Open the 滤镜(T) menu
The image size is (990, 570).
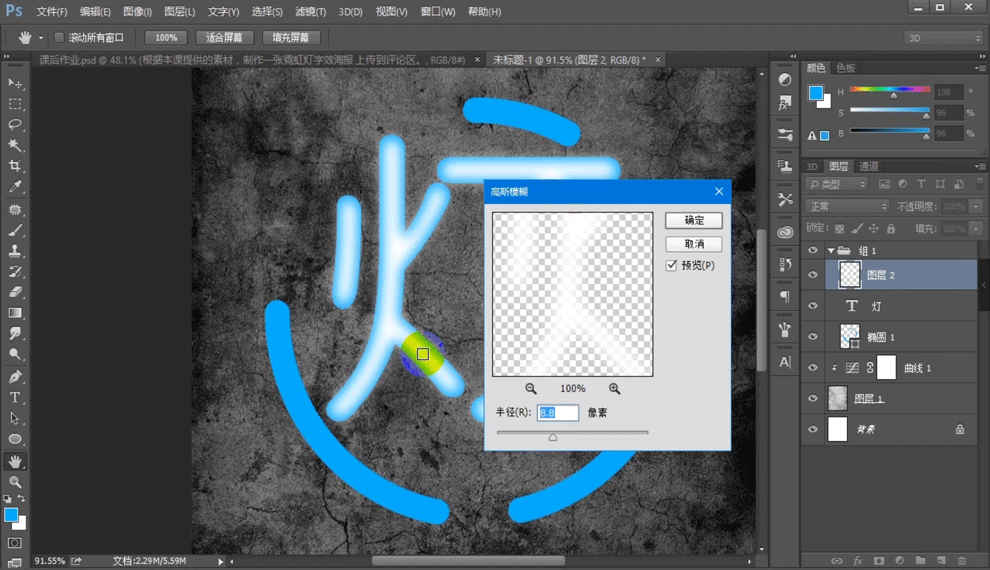click(x=311, y=11)
